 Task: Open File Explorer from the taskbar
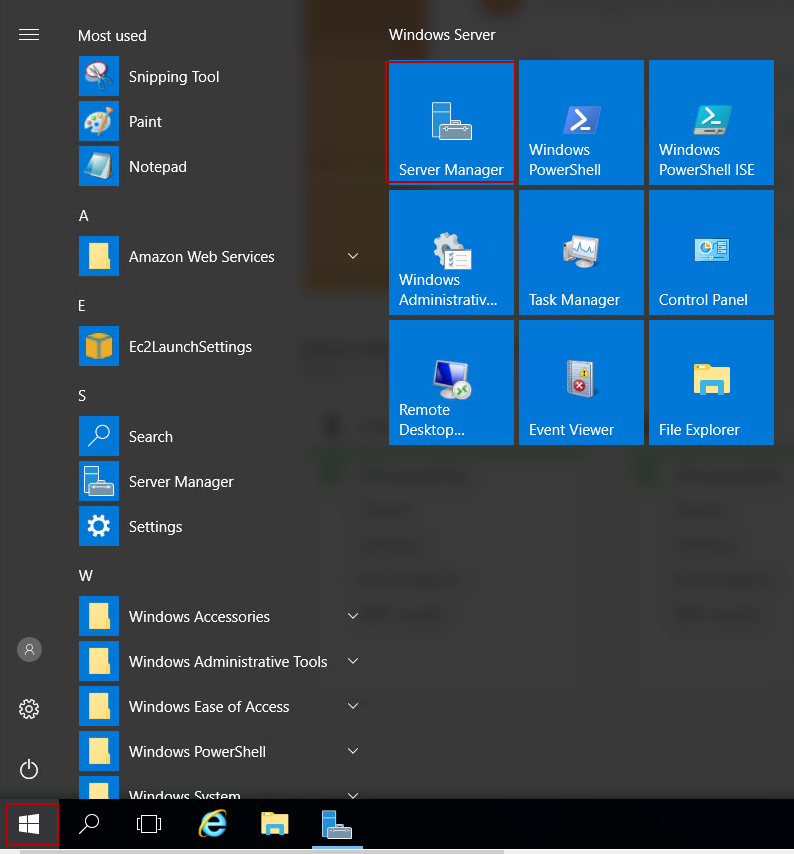[x=274, y=824]
